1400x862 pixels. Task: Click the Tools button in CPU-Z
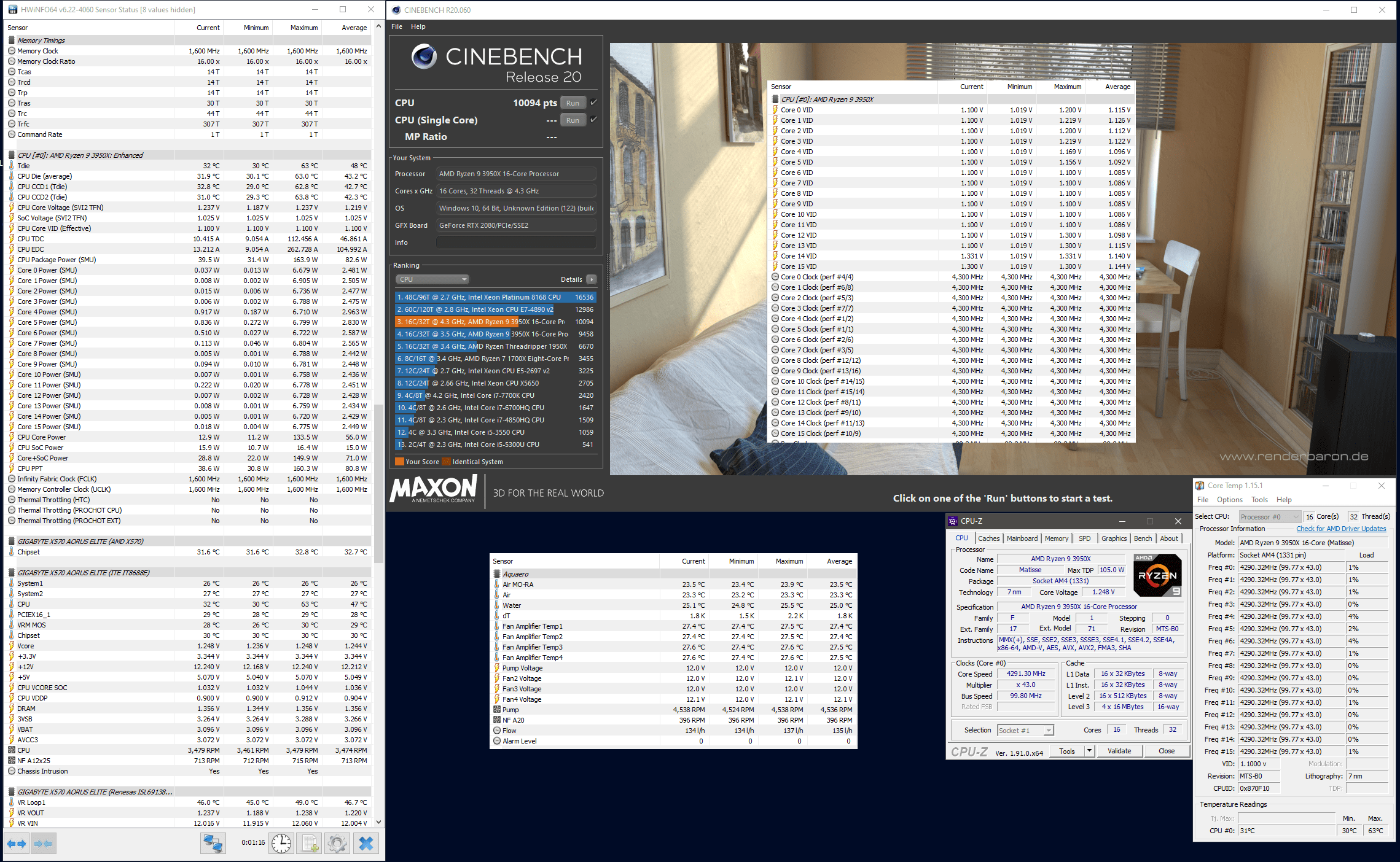pyautogui.click(x=1067, y=751)
